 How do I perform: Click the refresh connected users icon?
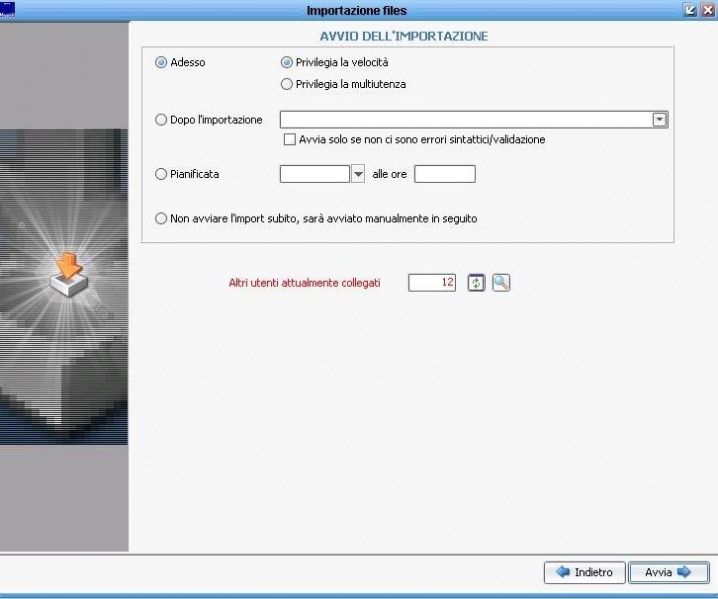click(x=476, y=283)
